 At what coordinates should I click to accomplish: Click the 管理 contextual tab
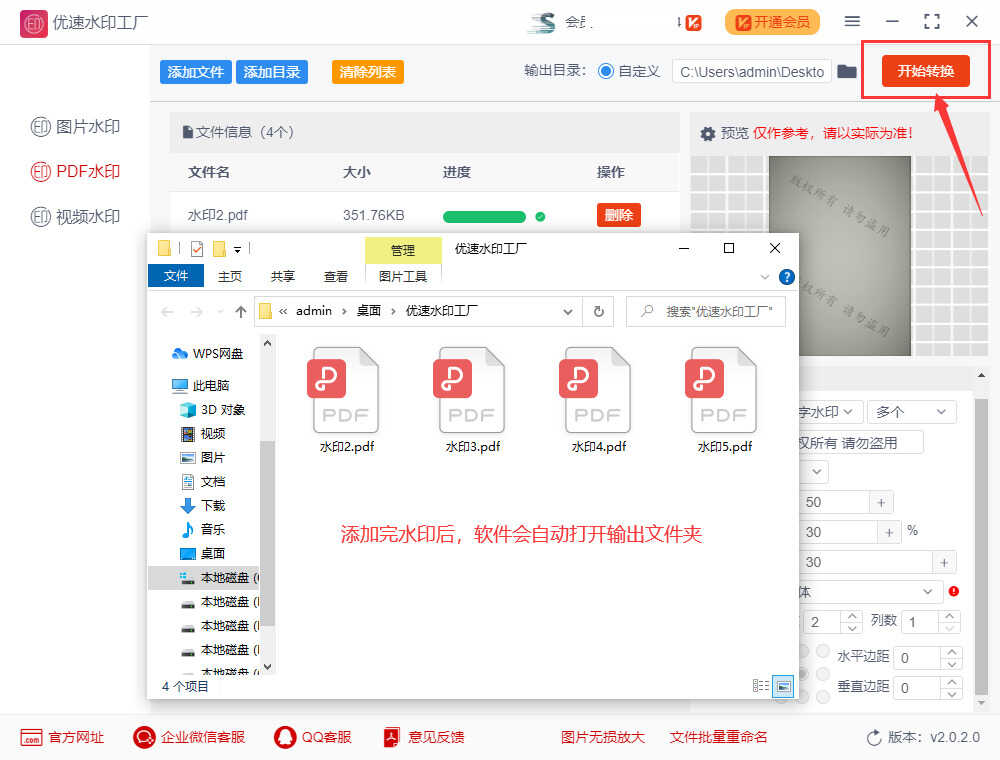pos(403,251)
